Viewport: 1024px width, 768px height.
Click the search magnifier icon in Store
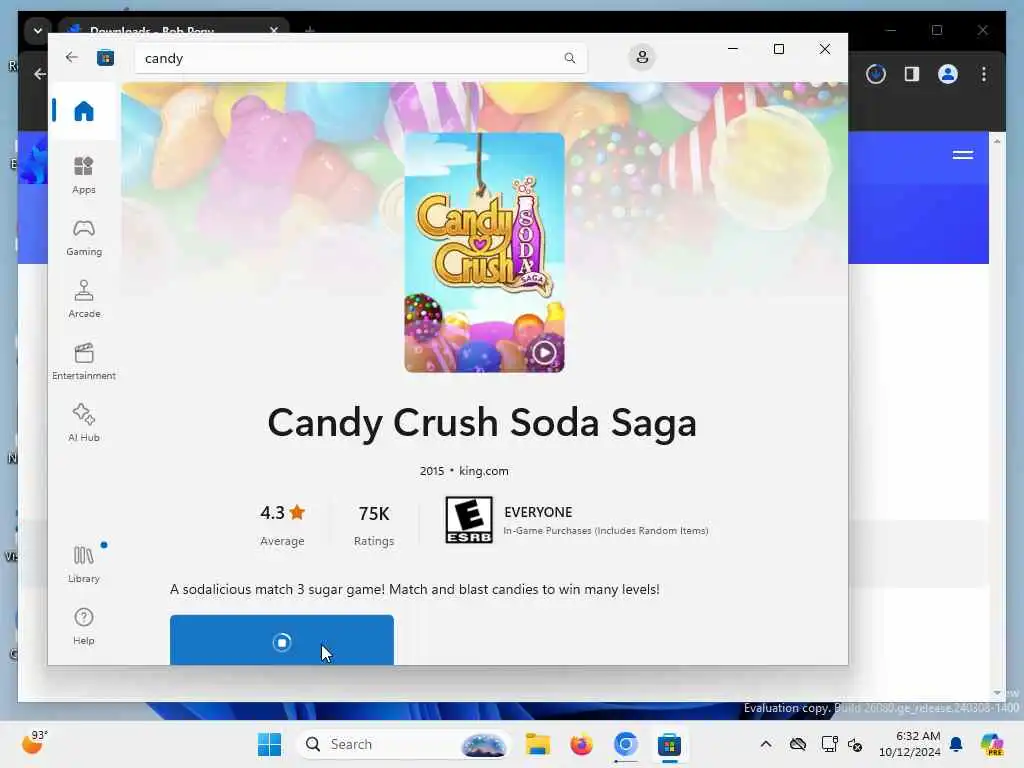[x=569, y=58]
